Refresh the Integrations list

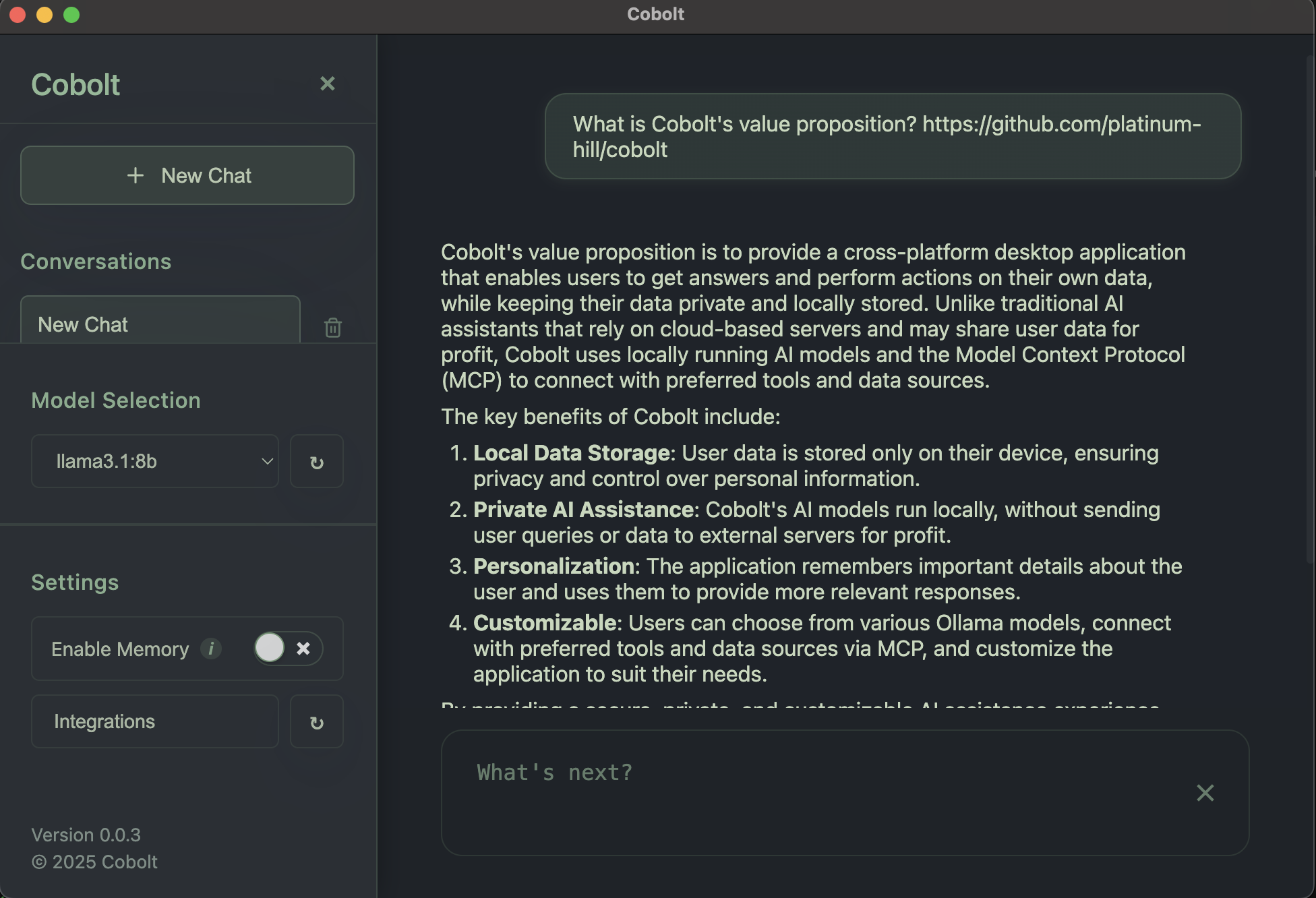point(316,722)
